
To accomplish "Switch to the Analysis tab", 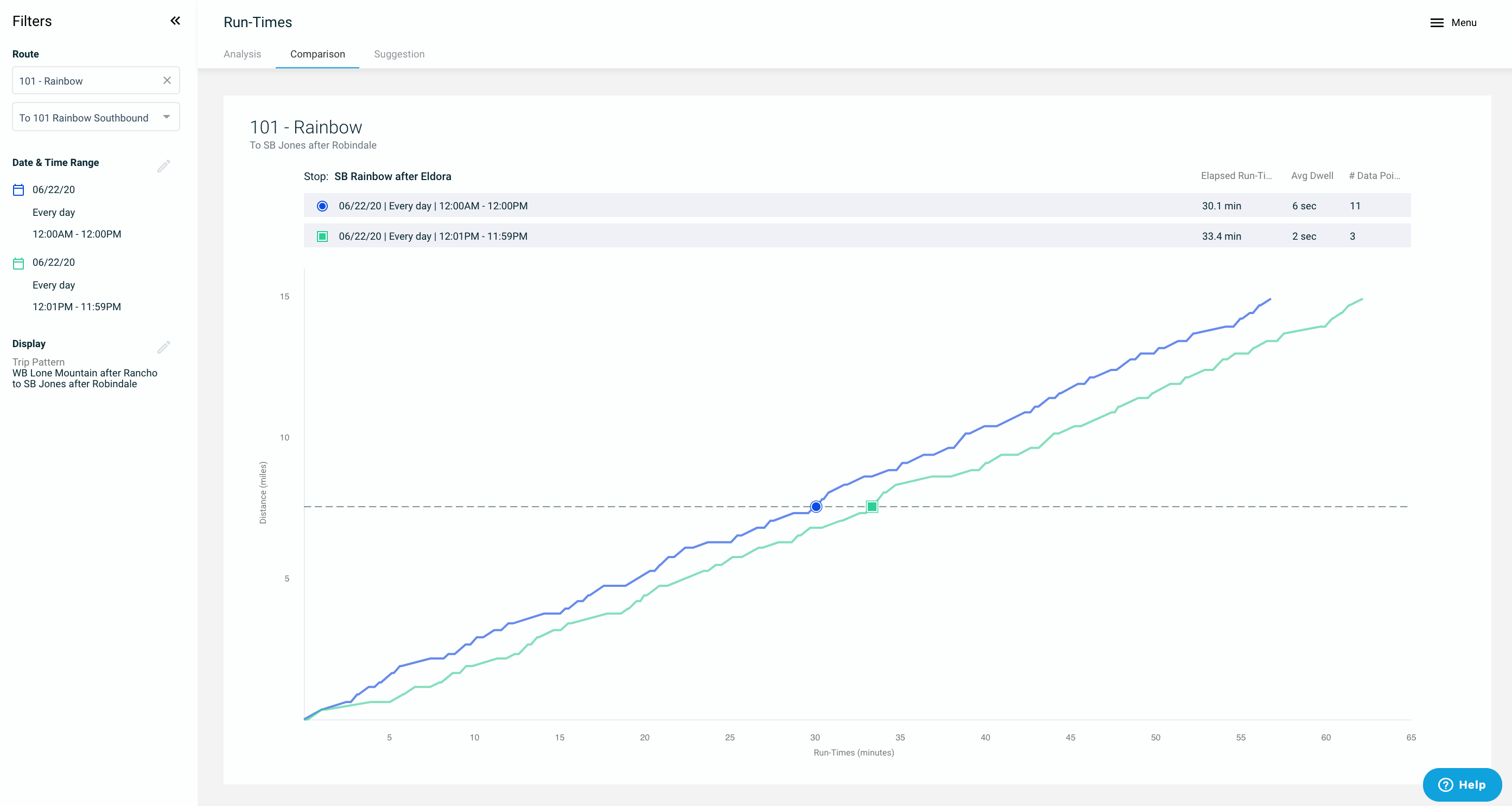I will point(242,55).
